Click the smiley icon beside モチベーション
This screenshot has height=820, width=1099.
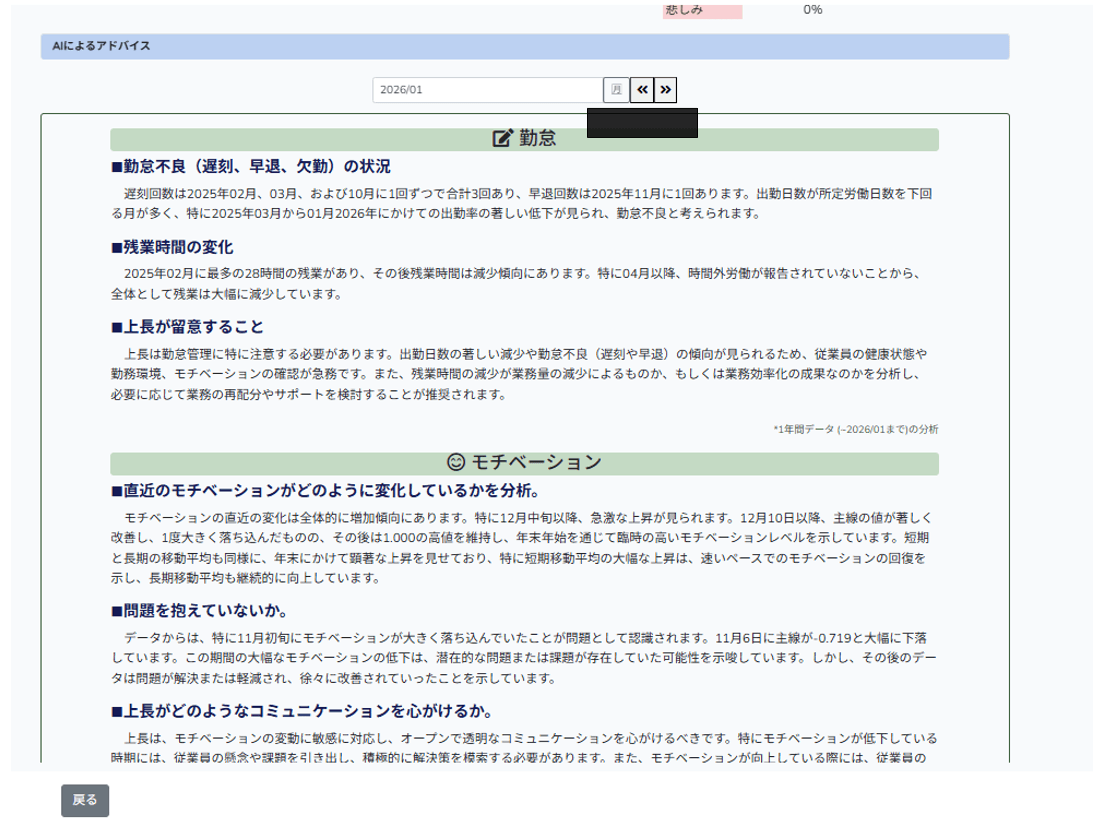click(456, 462)
